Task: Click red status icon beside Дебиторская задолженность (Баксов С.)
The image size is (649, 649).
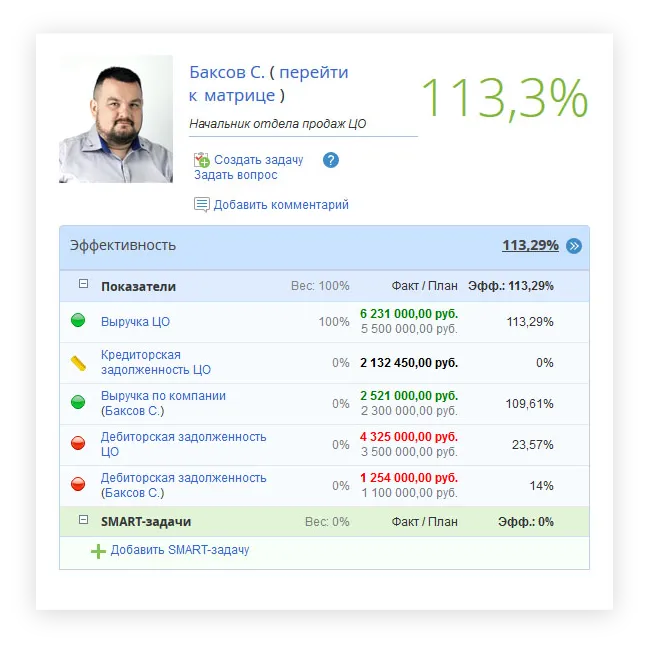Action: (x=78, y=484)
